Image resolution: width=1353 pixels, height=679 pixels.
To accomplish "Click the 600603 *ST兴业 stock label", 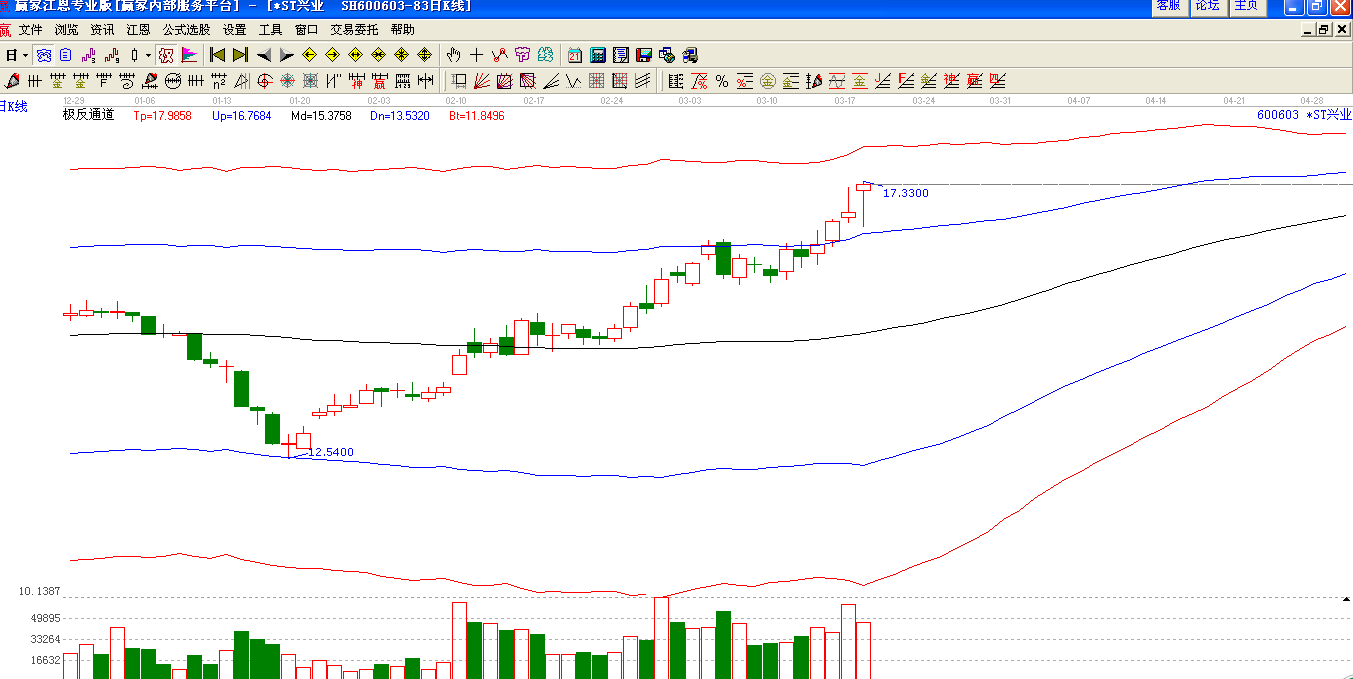I will (x=1304, y=115).
